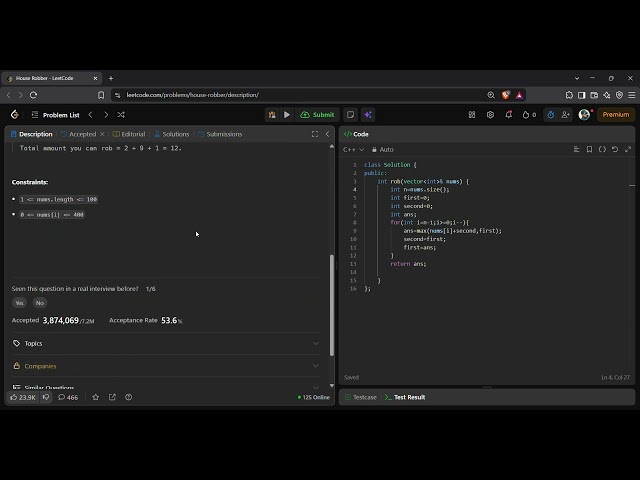
Task: Pick a random problem shuffle icon
Action: coord(121,115)
